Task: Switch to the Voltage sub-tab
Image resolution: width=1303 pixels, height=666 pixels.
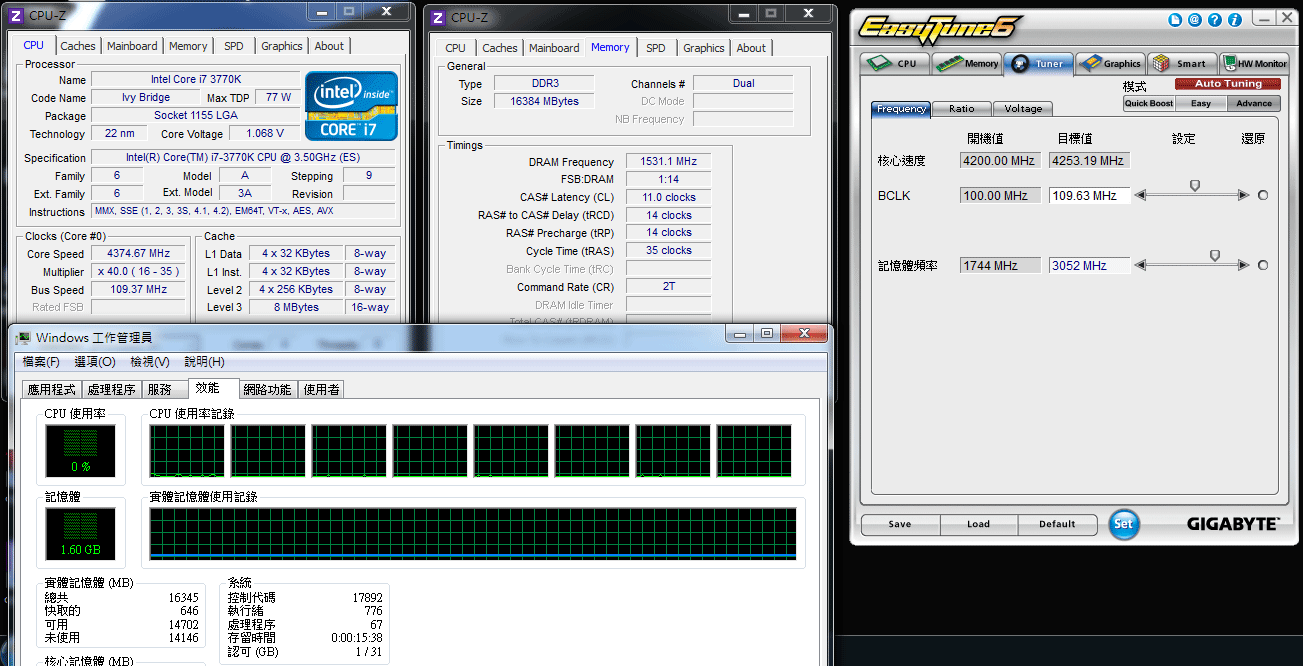Action: coord(1023,109)
